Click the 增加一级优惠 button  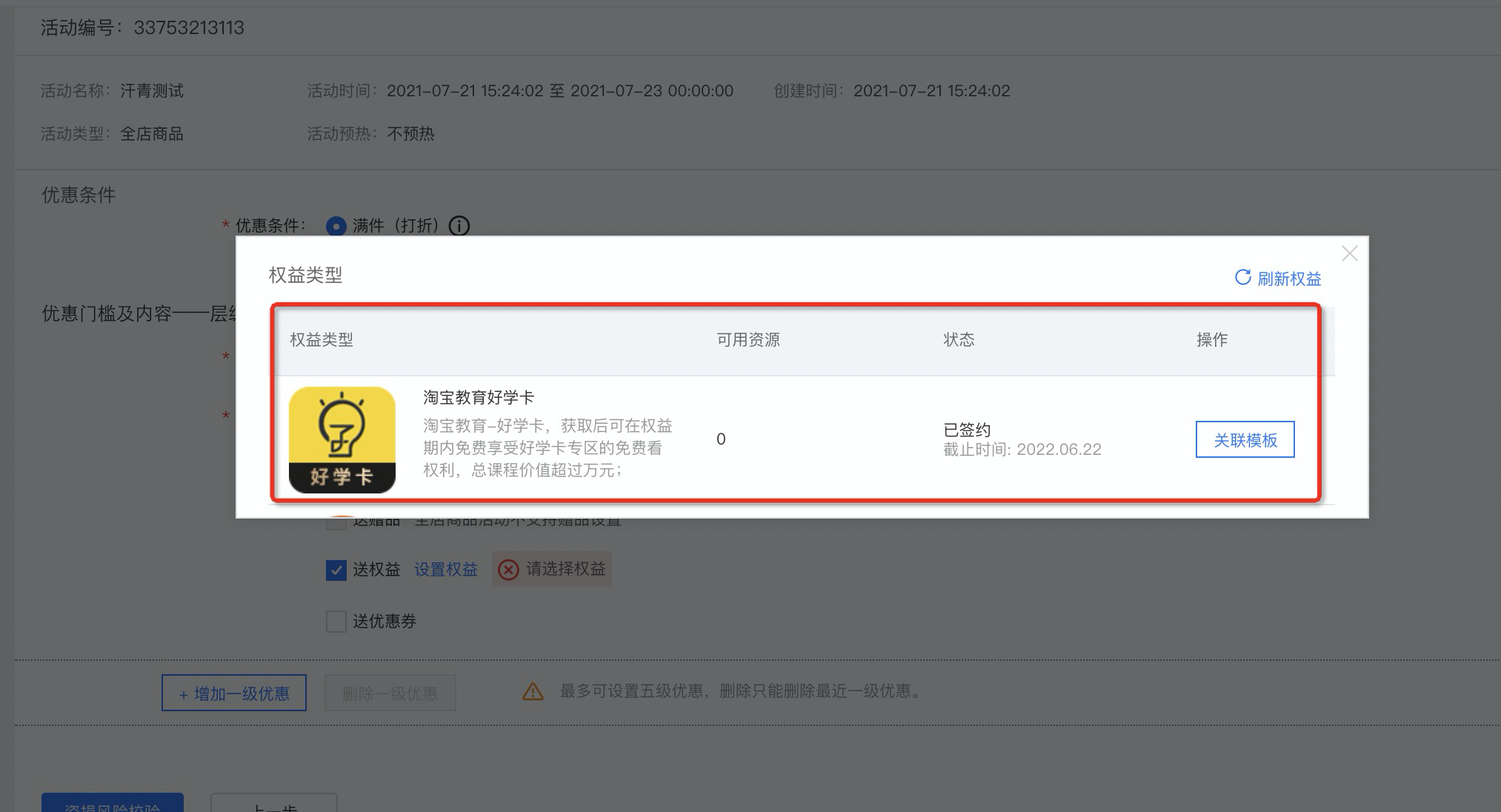[x=234, y=693]
